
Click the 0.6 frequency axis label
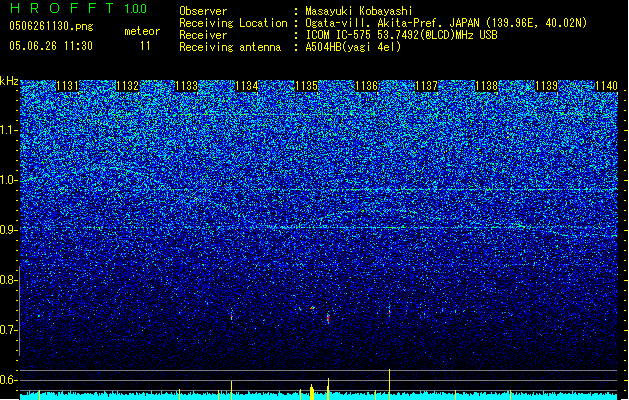point(9,380)
